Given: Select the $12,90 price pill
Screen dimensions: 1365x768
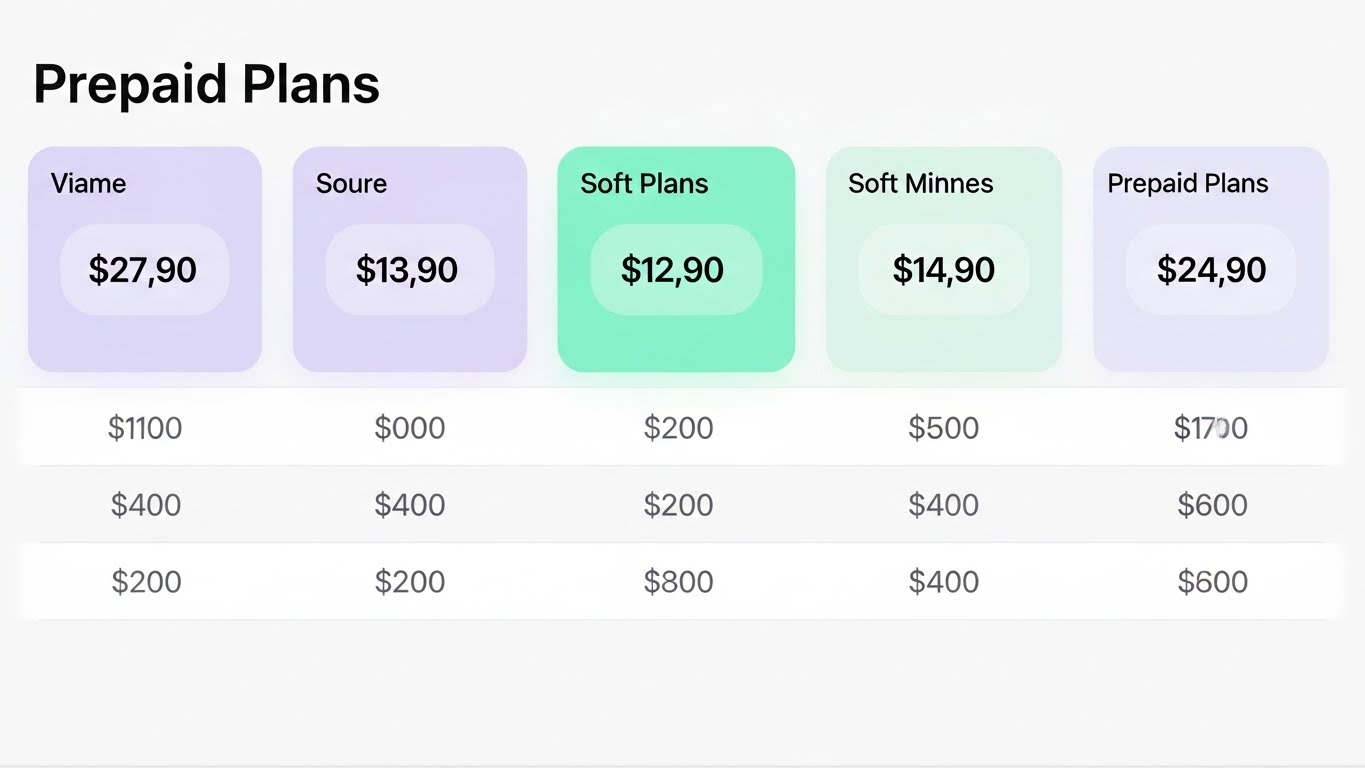Looking at the screenshot, I should click(x=676, y=270).
